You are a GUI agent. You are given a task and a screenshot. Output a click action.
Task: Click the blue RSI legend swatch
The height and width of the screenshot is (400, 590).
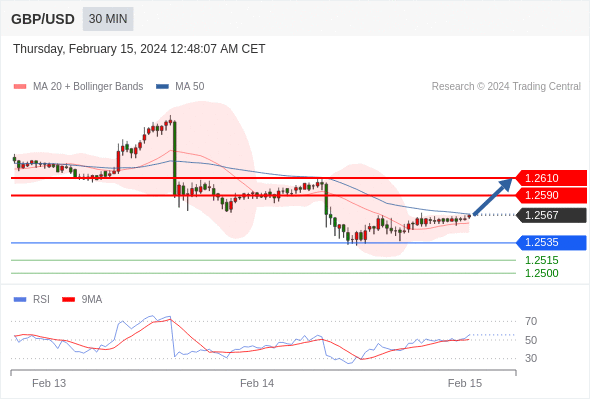tap(20, 300)
